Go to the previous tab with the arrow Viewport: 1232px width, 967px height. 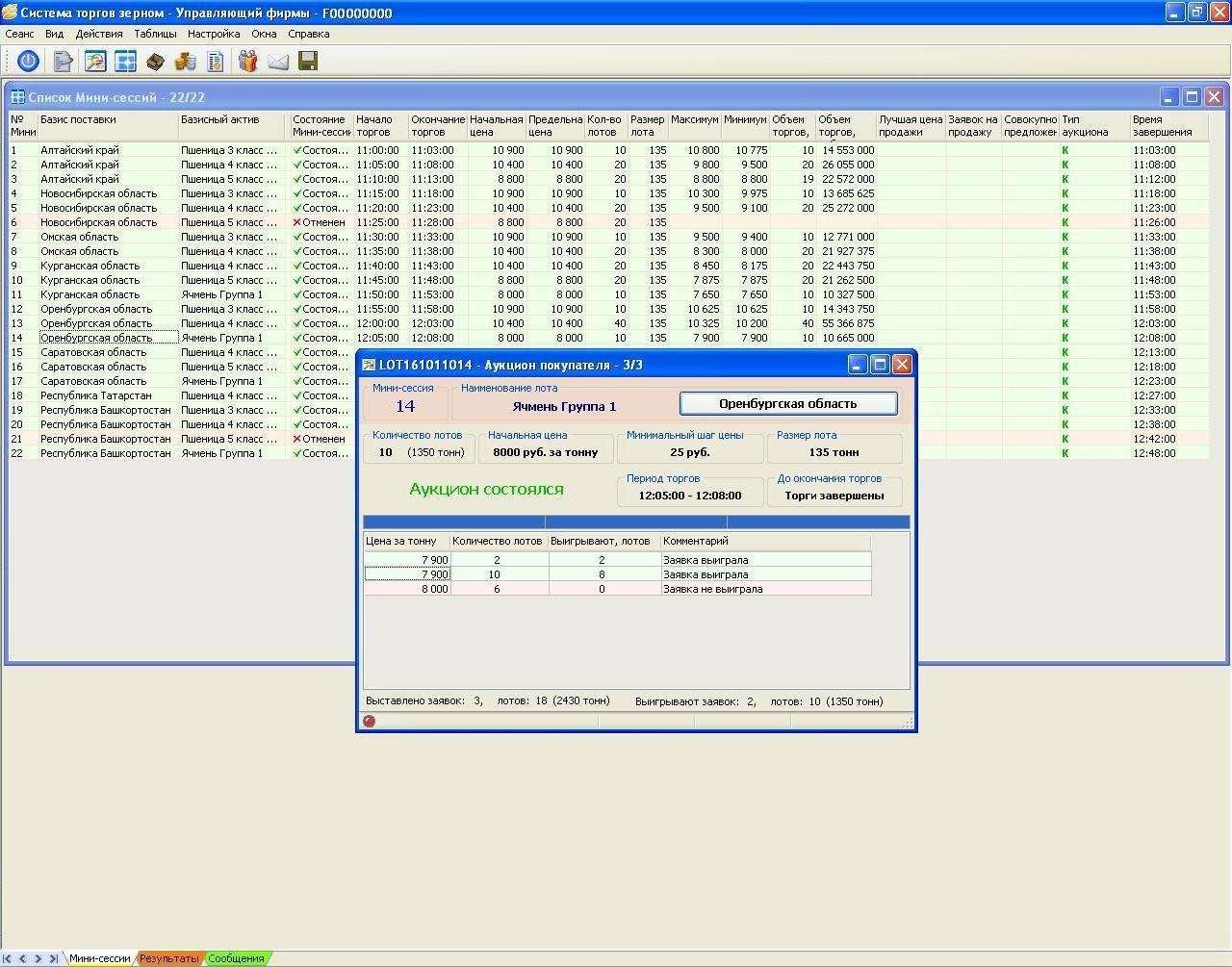(24, 958)
